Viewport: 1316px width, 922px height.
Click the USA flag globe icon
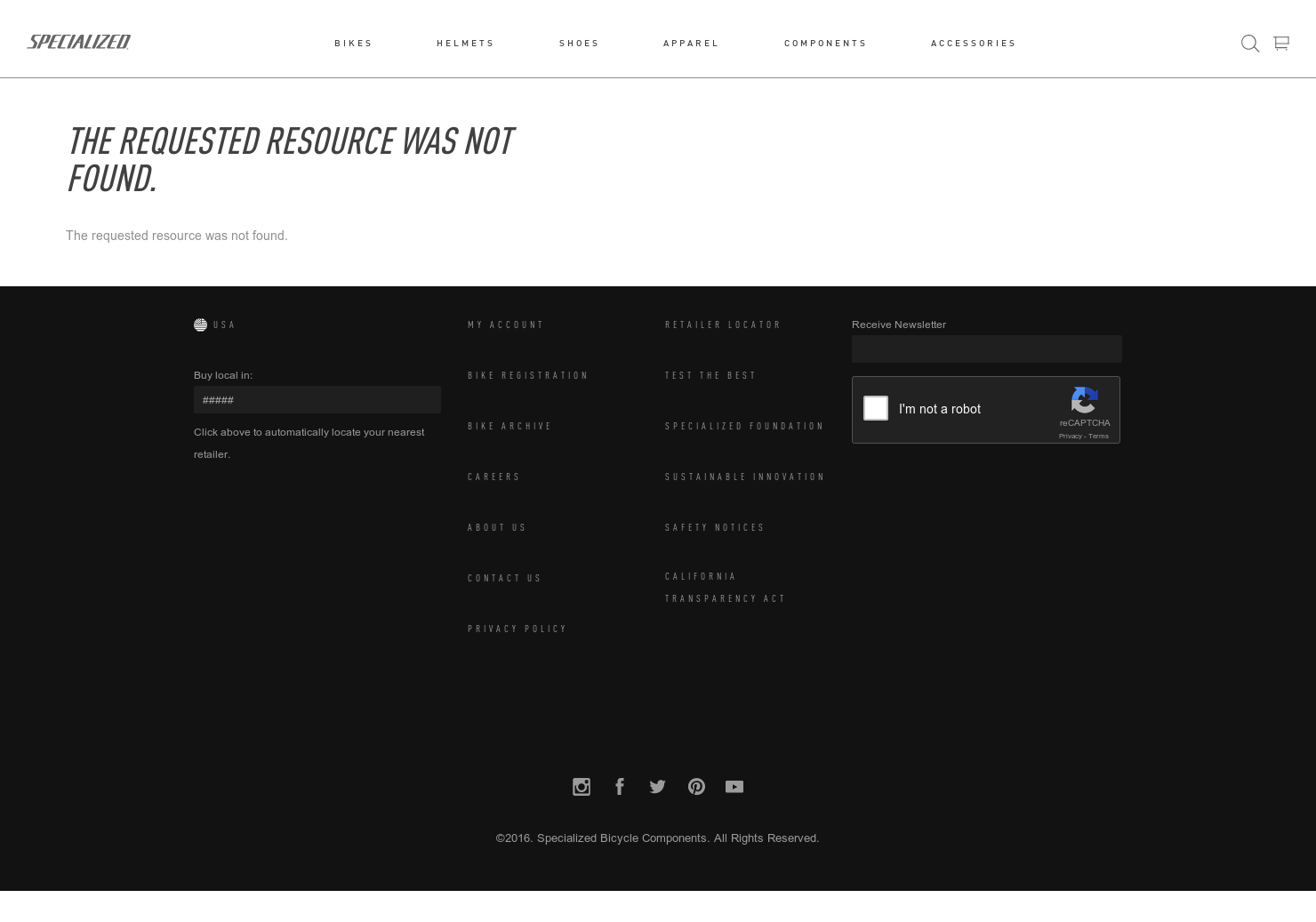click(x=200, y=325)
